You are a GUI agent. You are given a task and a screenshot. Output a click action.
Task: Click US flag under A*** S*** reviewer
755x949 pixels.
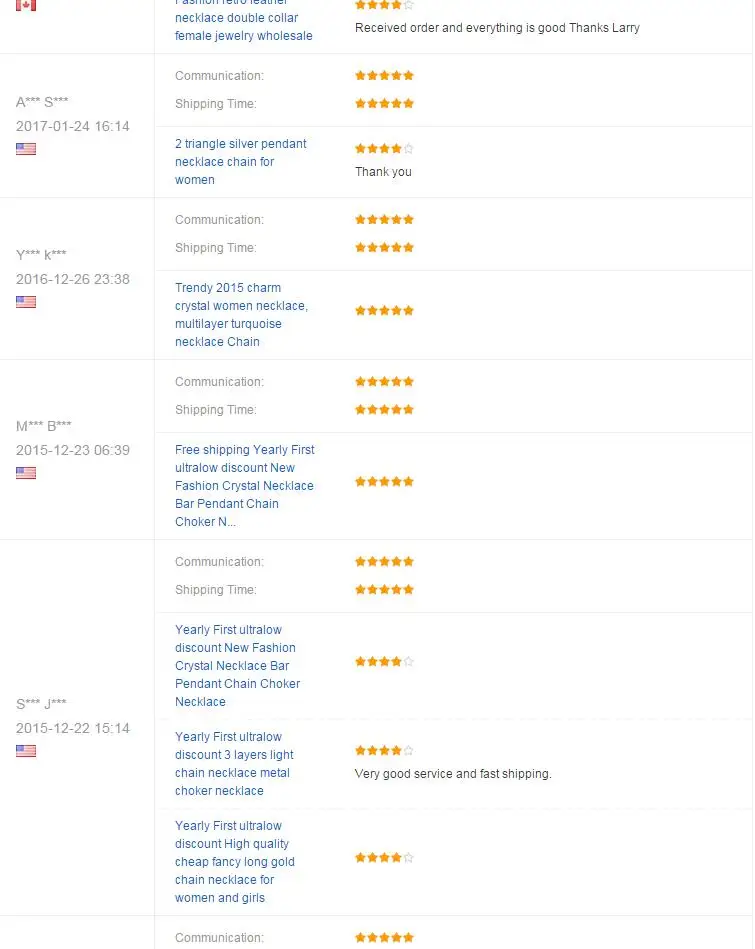pos(26,149)
